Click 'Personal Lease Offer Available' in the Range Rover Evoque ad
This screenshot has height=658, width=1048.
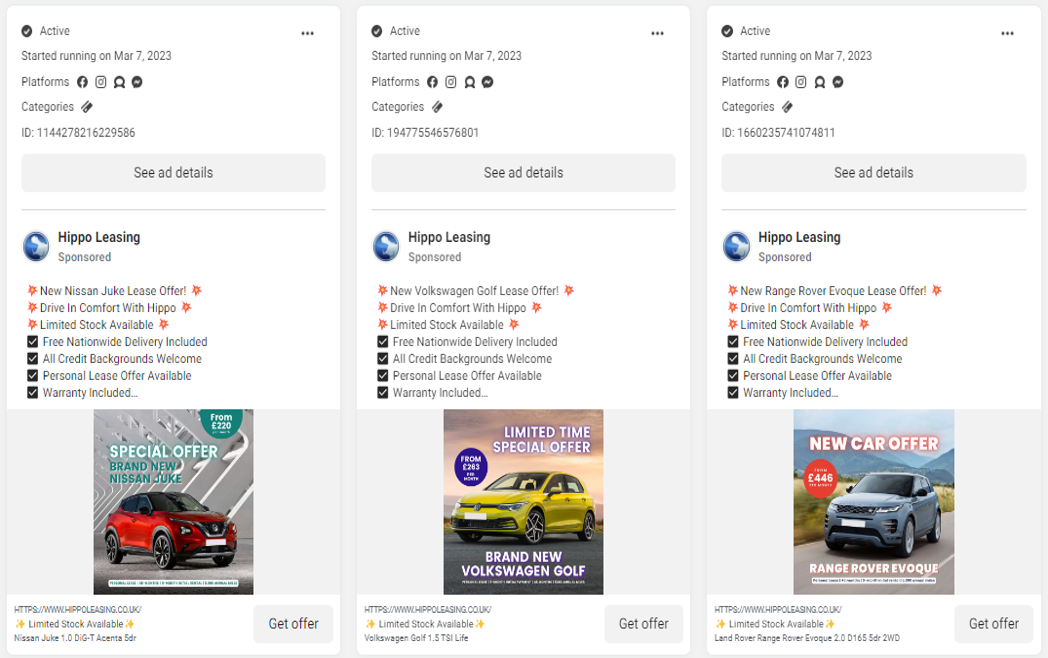pyautogui.click(x=817, y=376)
